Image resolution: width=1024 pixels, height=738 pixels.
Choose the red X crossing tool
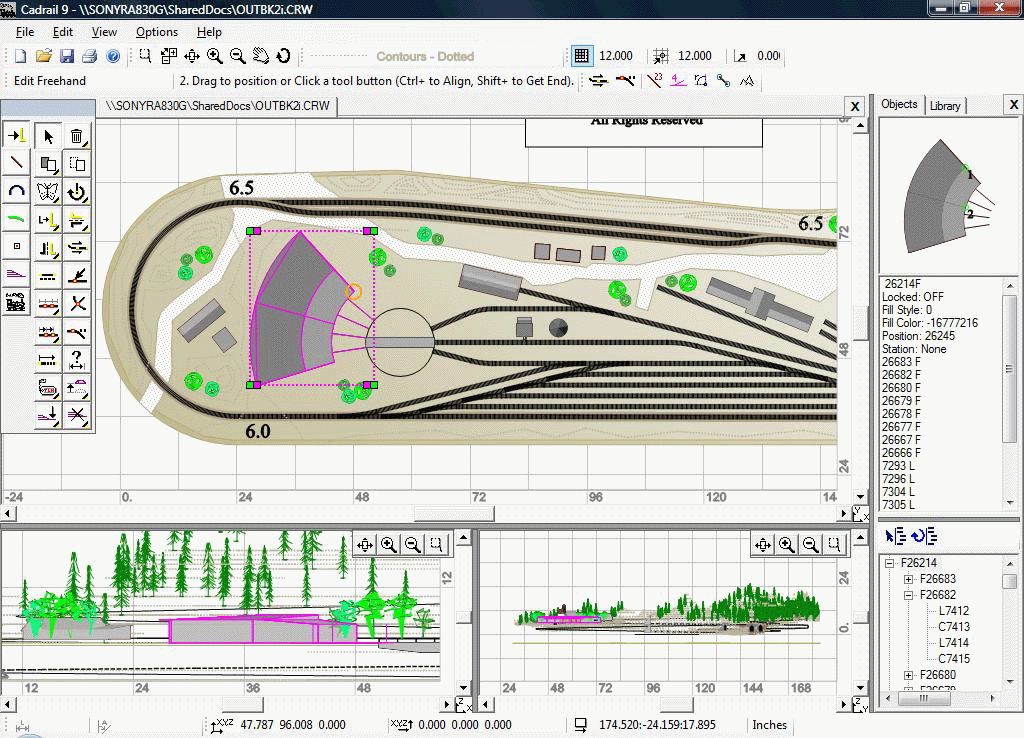click(76, 304)
